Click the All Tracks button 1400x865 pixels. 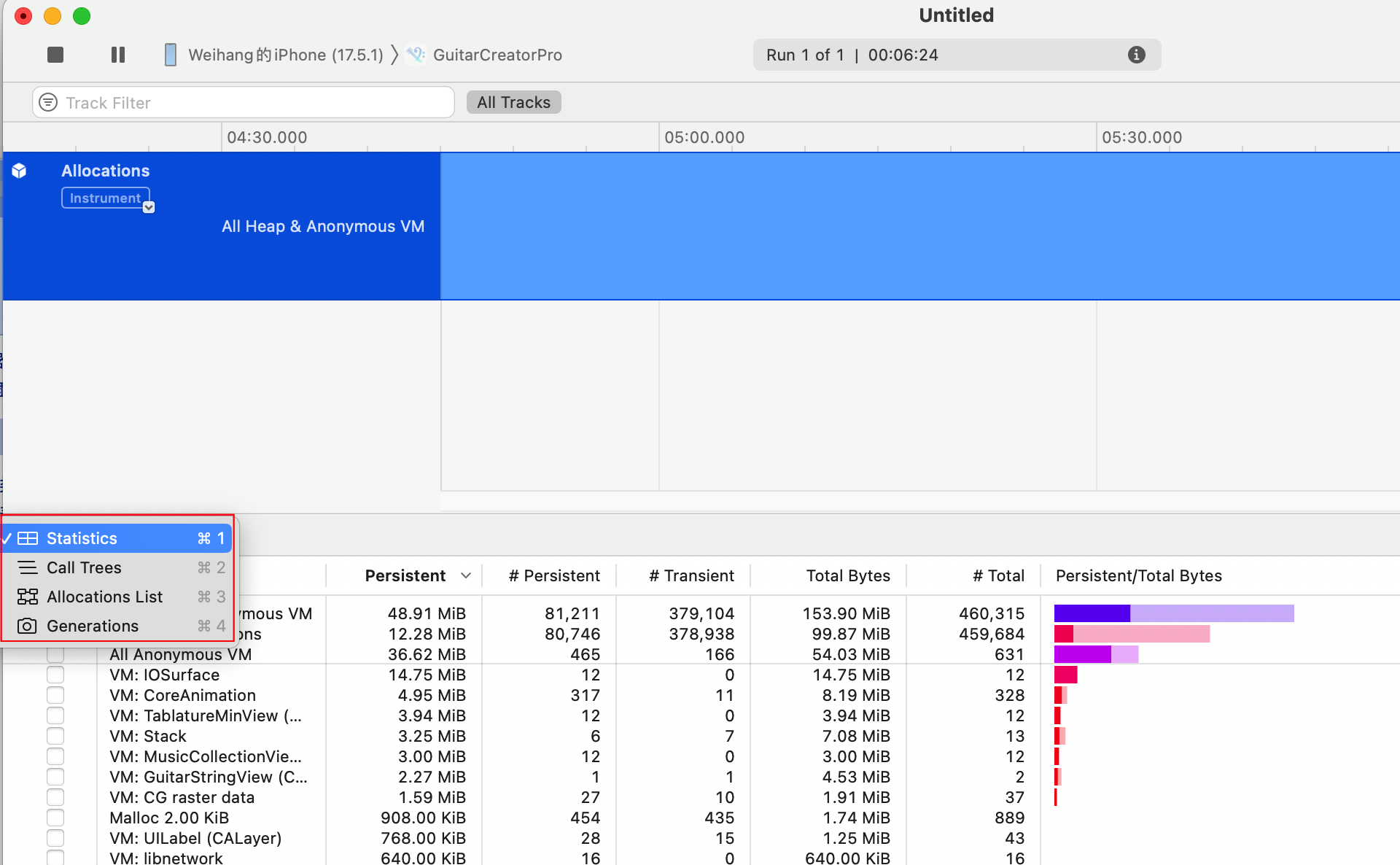[x=514, y=102]
